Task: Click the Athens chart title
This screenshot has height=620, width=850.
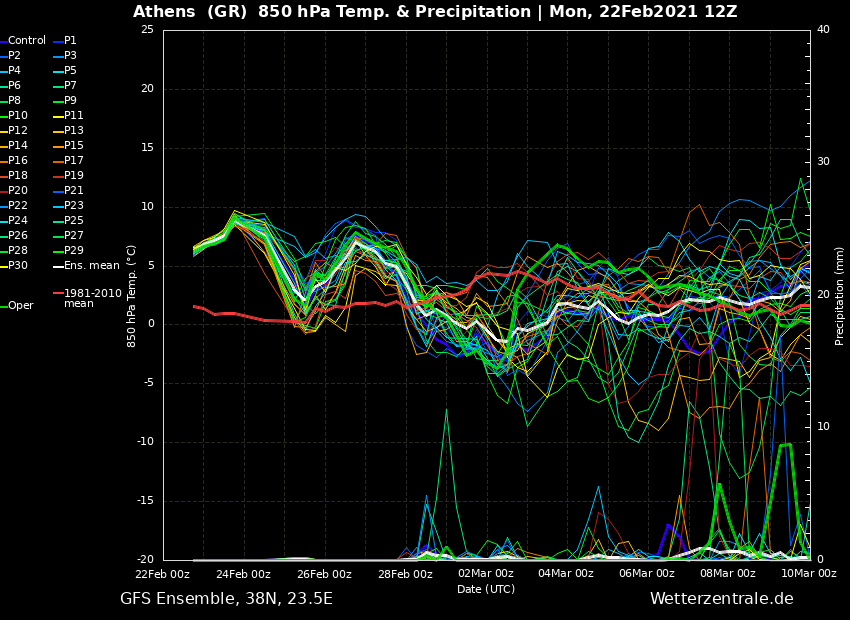Action: (435, 12)
